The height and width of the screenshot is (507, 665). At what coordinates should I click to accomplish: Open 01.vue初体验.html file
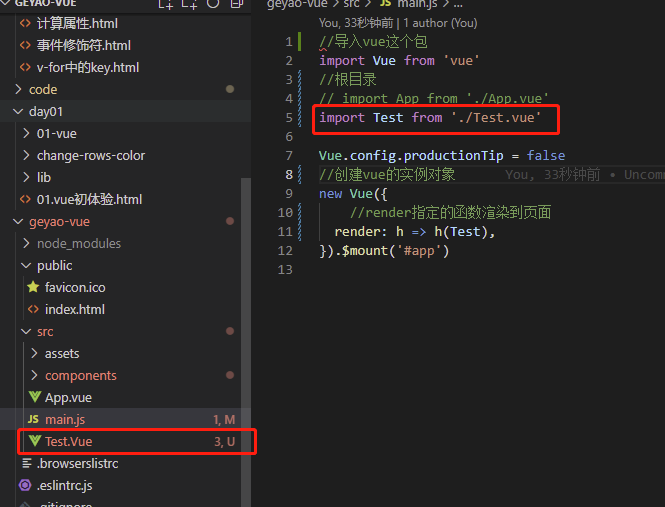click(89, 199)
